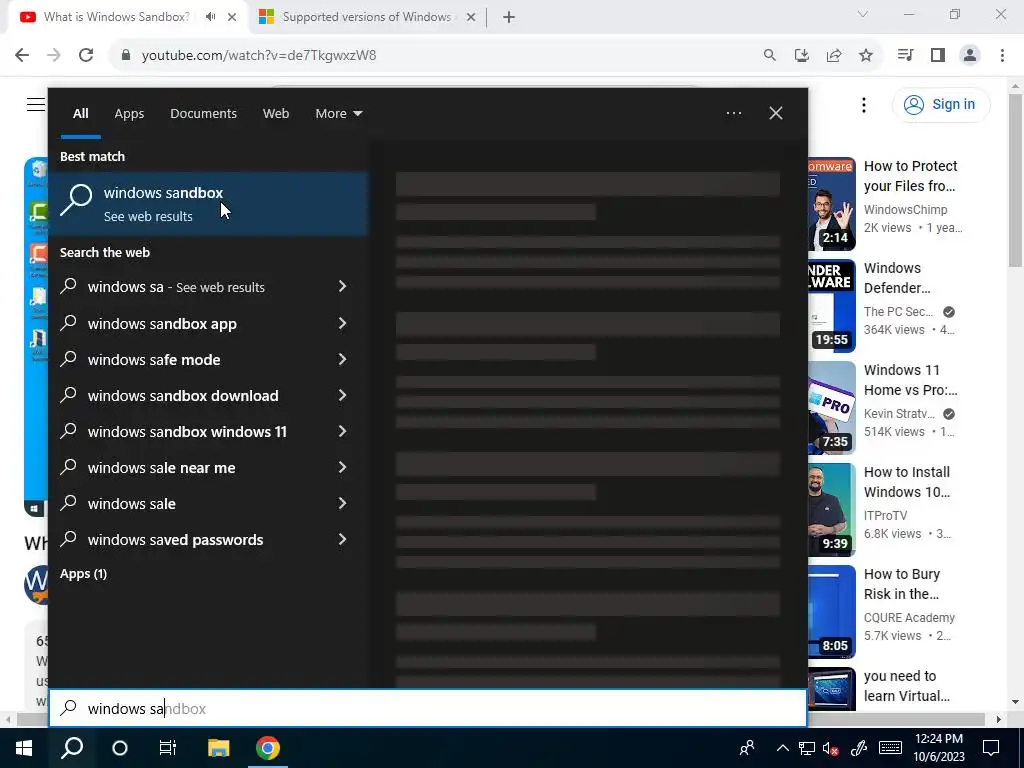Viewport: 1024px width, 768px height.
Task: Expand arrow for 'windows sale near me'
Action: (342, 467)
